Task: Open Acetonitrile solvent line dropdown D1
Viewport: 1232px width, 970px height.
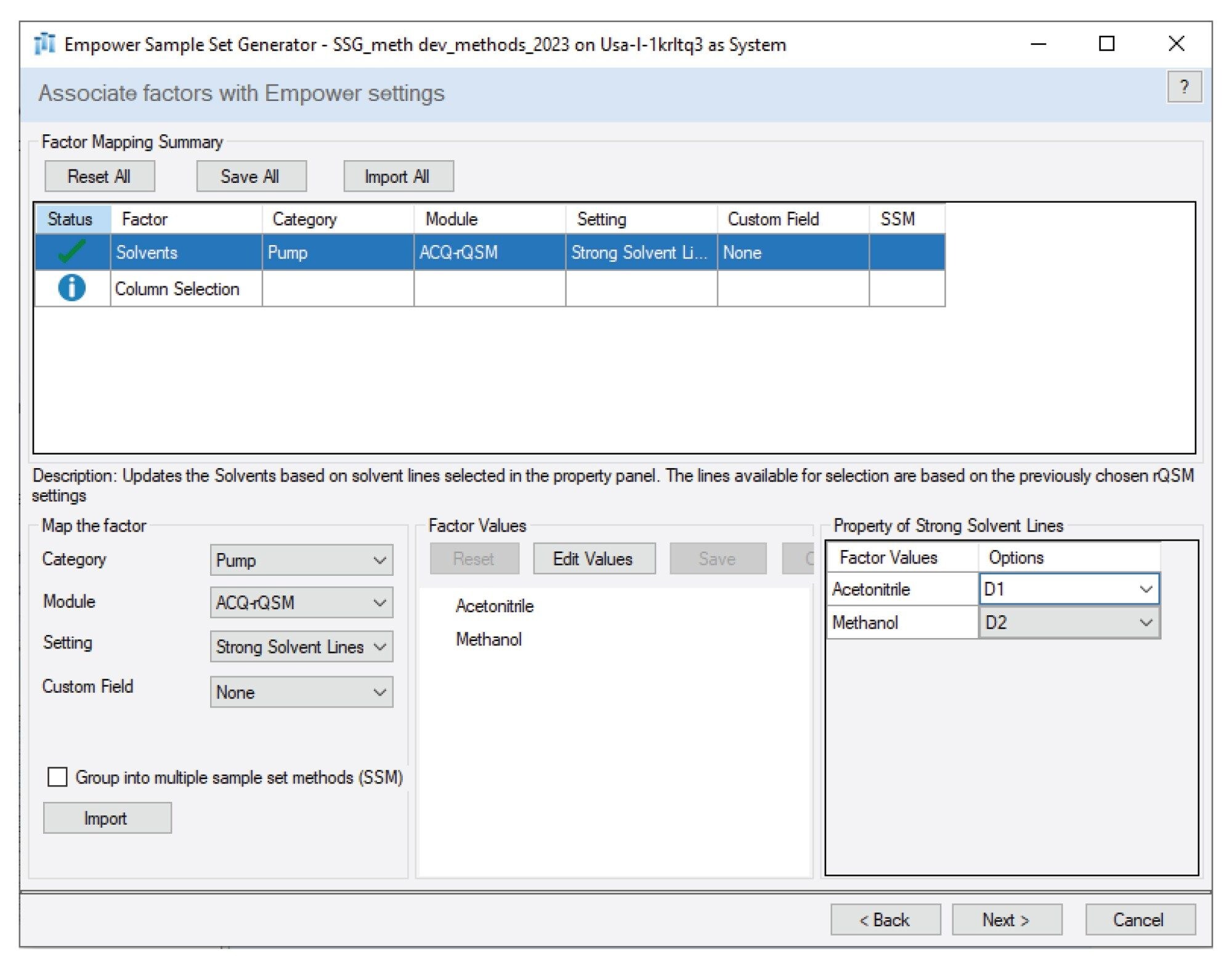Action: (1069, 589)
